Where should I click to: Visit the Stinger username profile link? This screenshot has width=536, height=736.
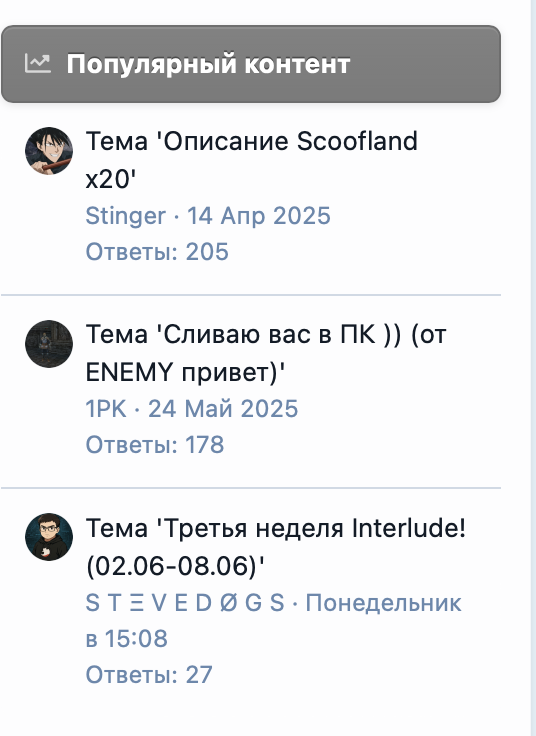125,216
